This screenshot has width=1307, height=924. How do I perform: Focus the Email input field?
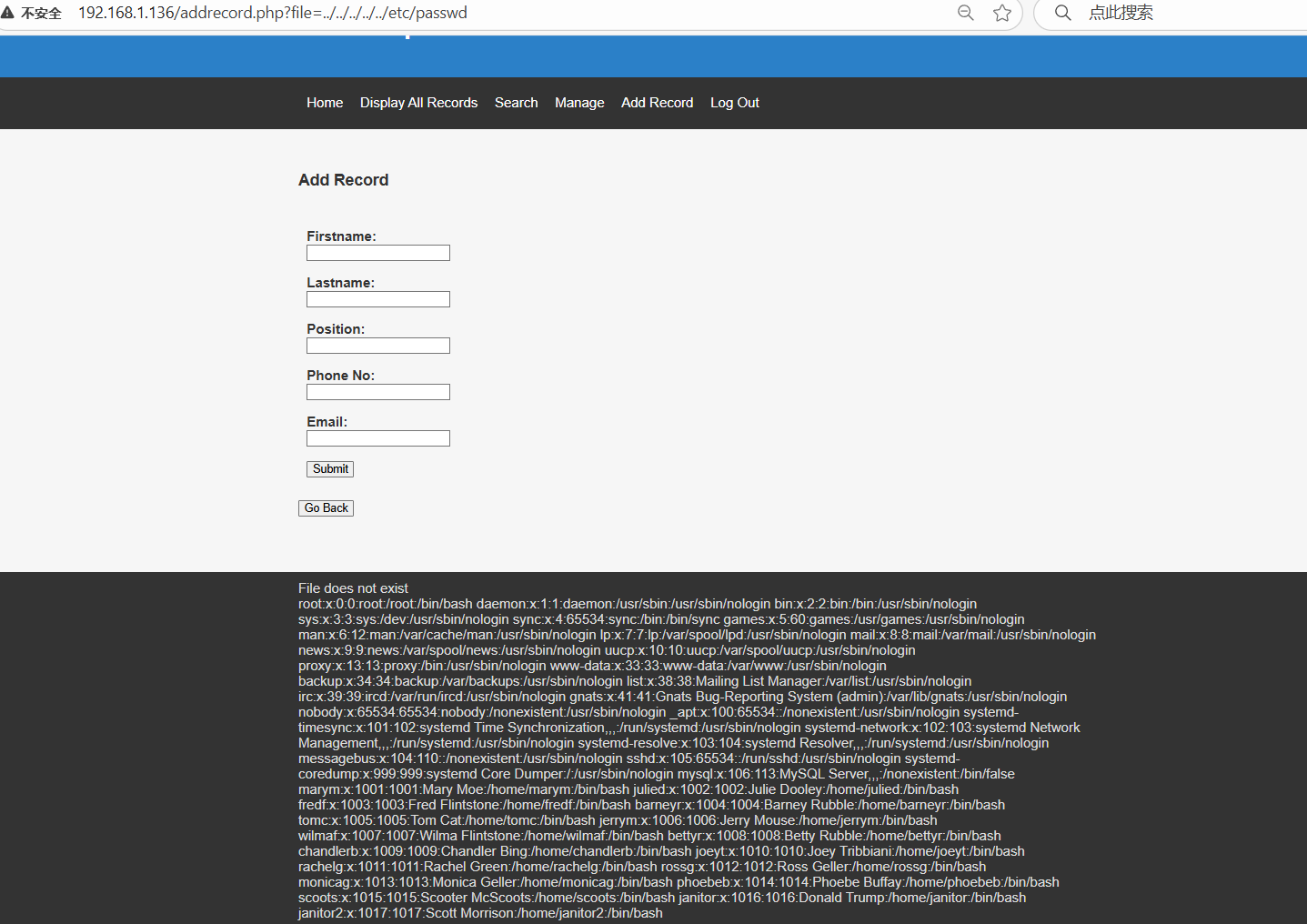[x=378, y=438]
